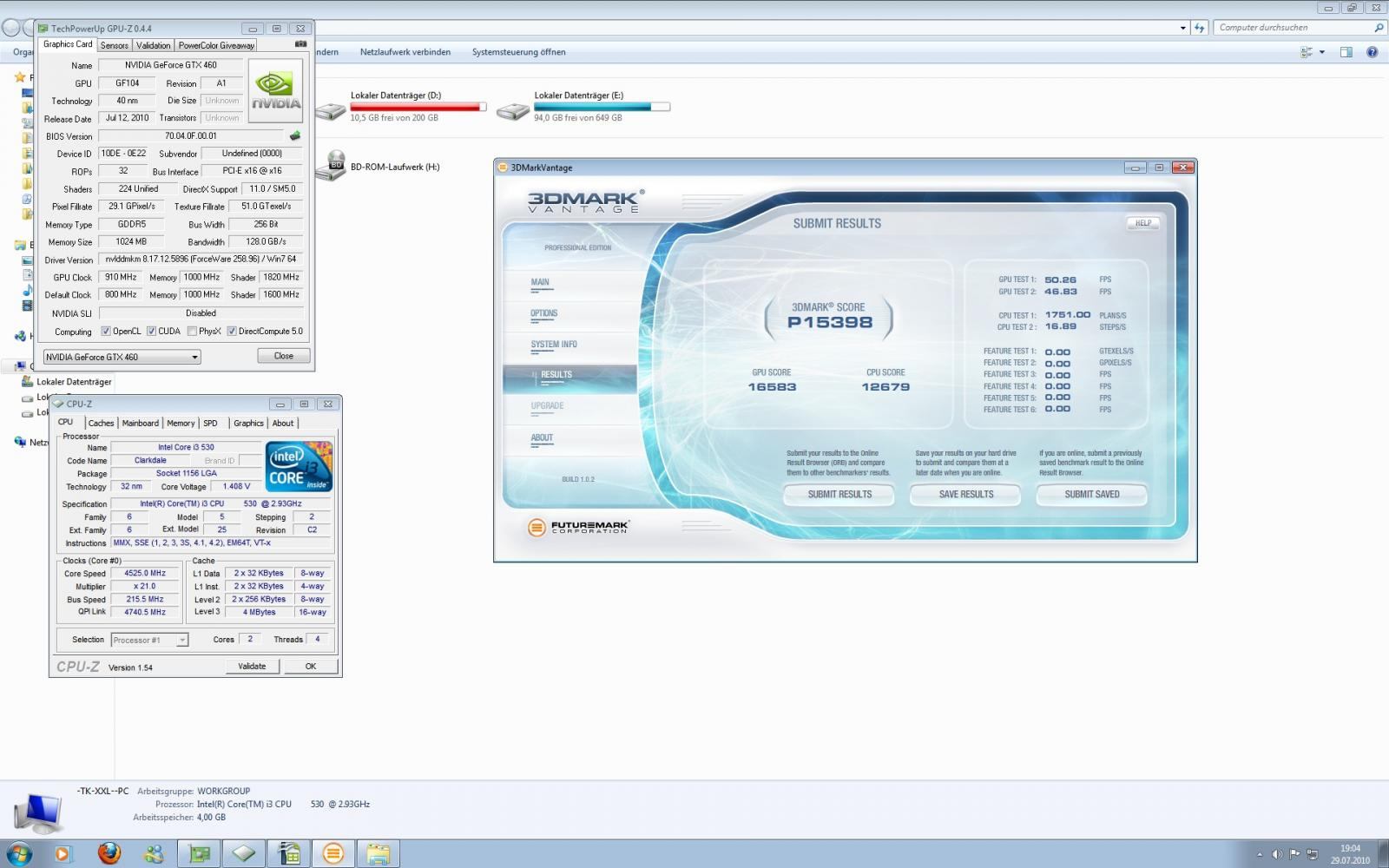This screenshot has height=868, width=1389.
Task: Click the Validate button in CPU-Z
Action: [x=252, y=667]
